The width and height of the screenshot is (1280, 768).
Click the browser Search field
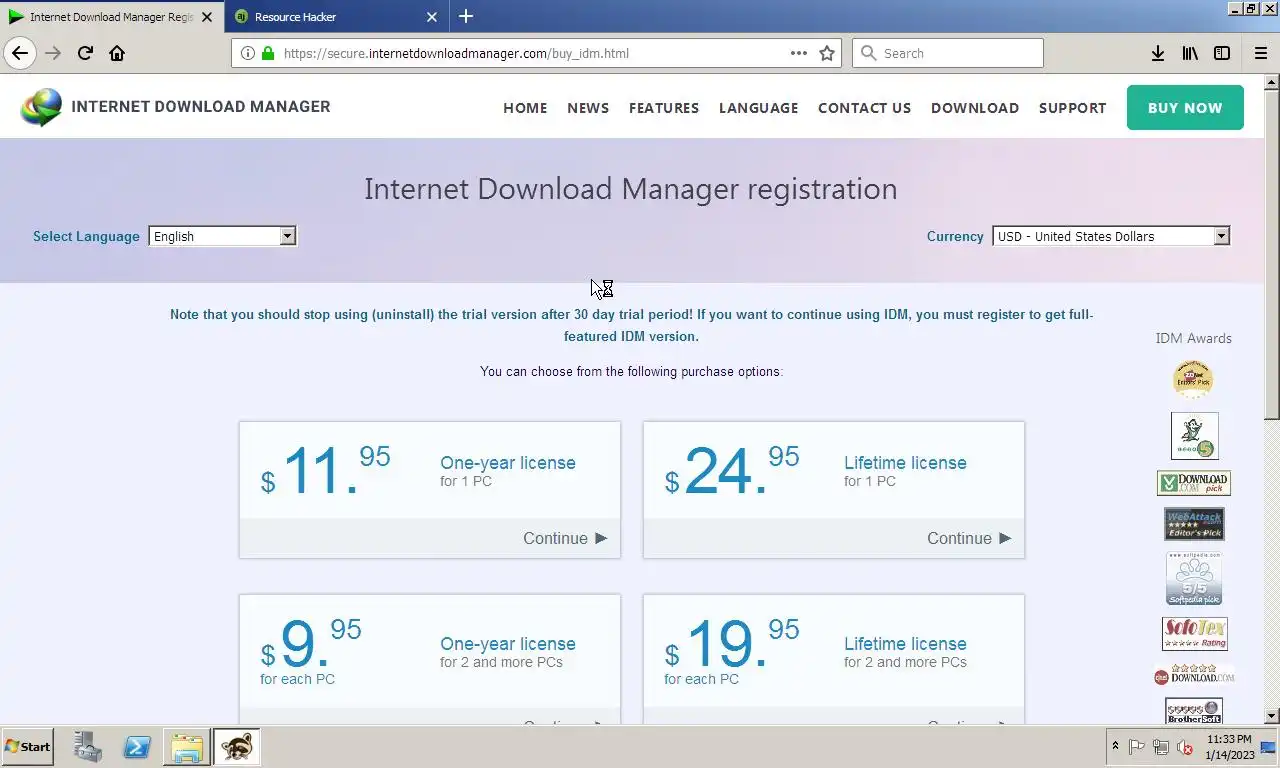(948, 53)
